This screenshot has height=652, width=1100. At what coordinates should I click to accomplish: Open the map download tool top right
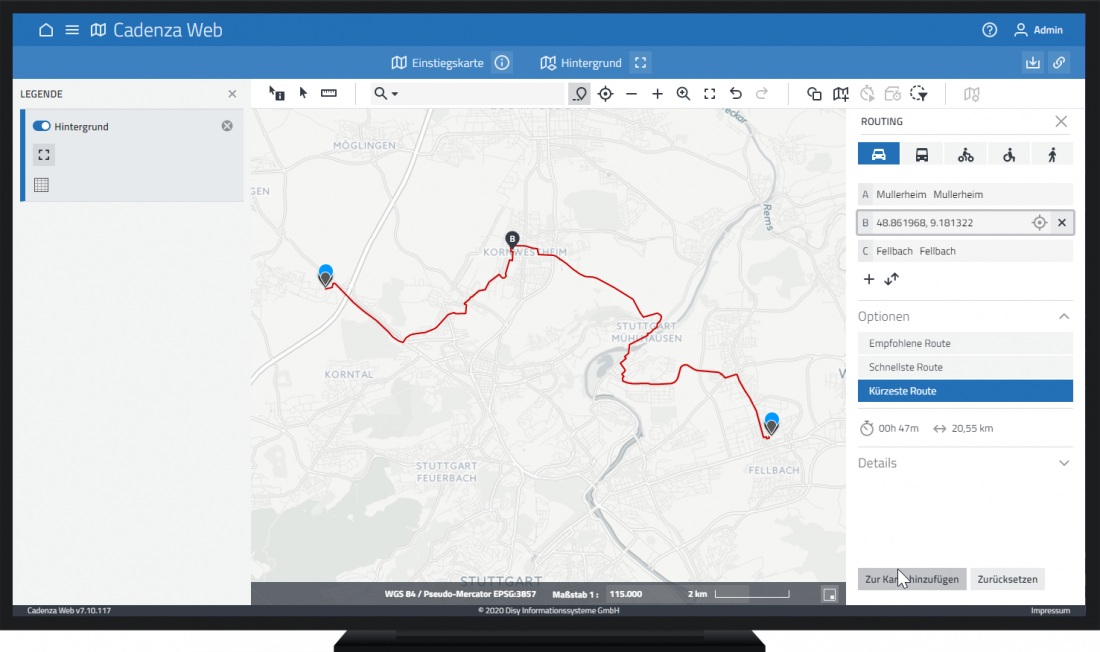(x=1032, y=62)
